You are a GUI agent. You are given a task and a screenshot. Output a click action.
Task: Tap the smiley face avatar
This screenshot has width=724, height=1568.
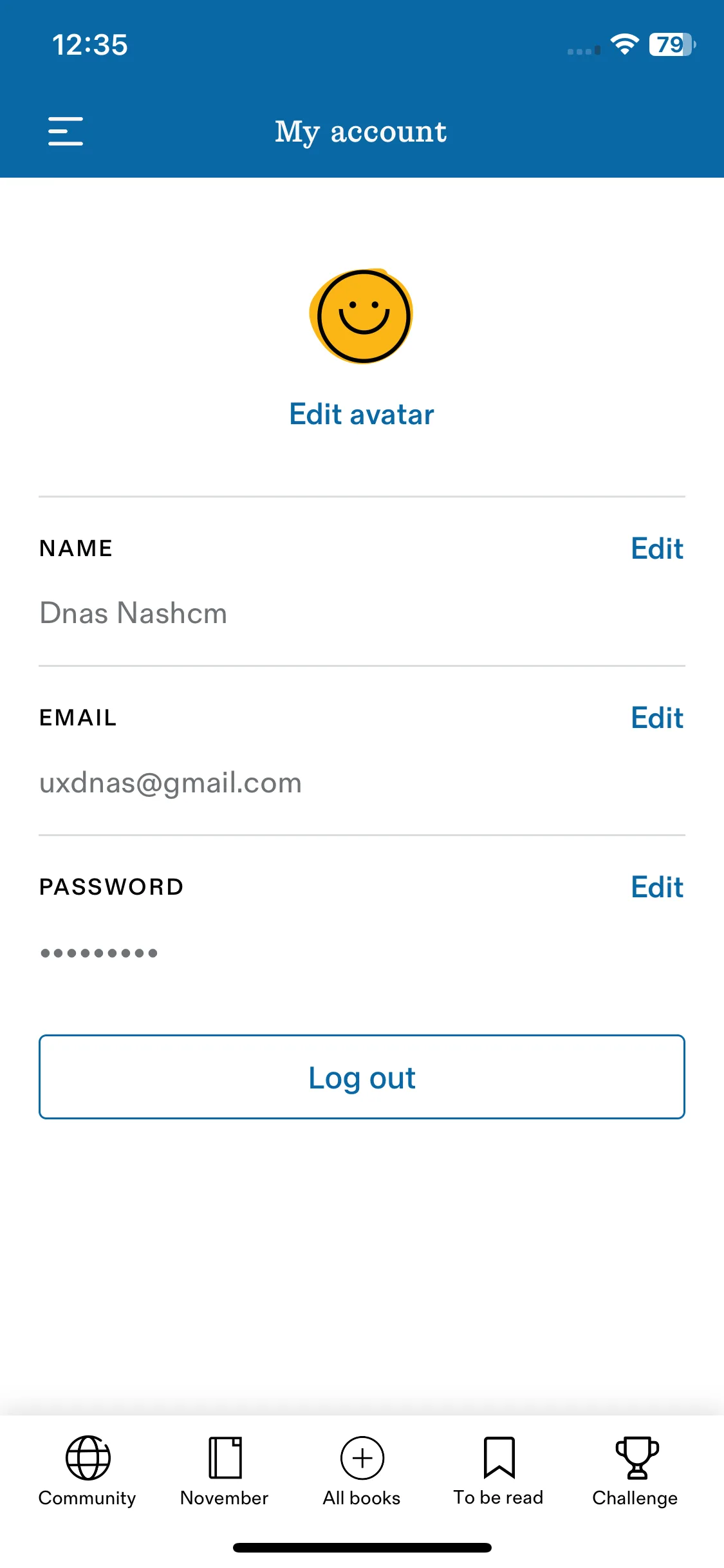[x=362, y=316]
